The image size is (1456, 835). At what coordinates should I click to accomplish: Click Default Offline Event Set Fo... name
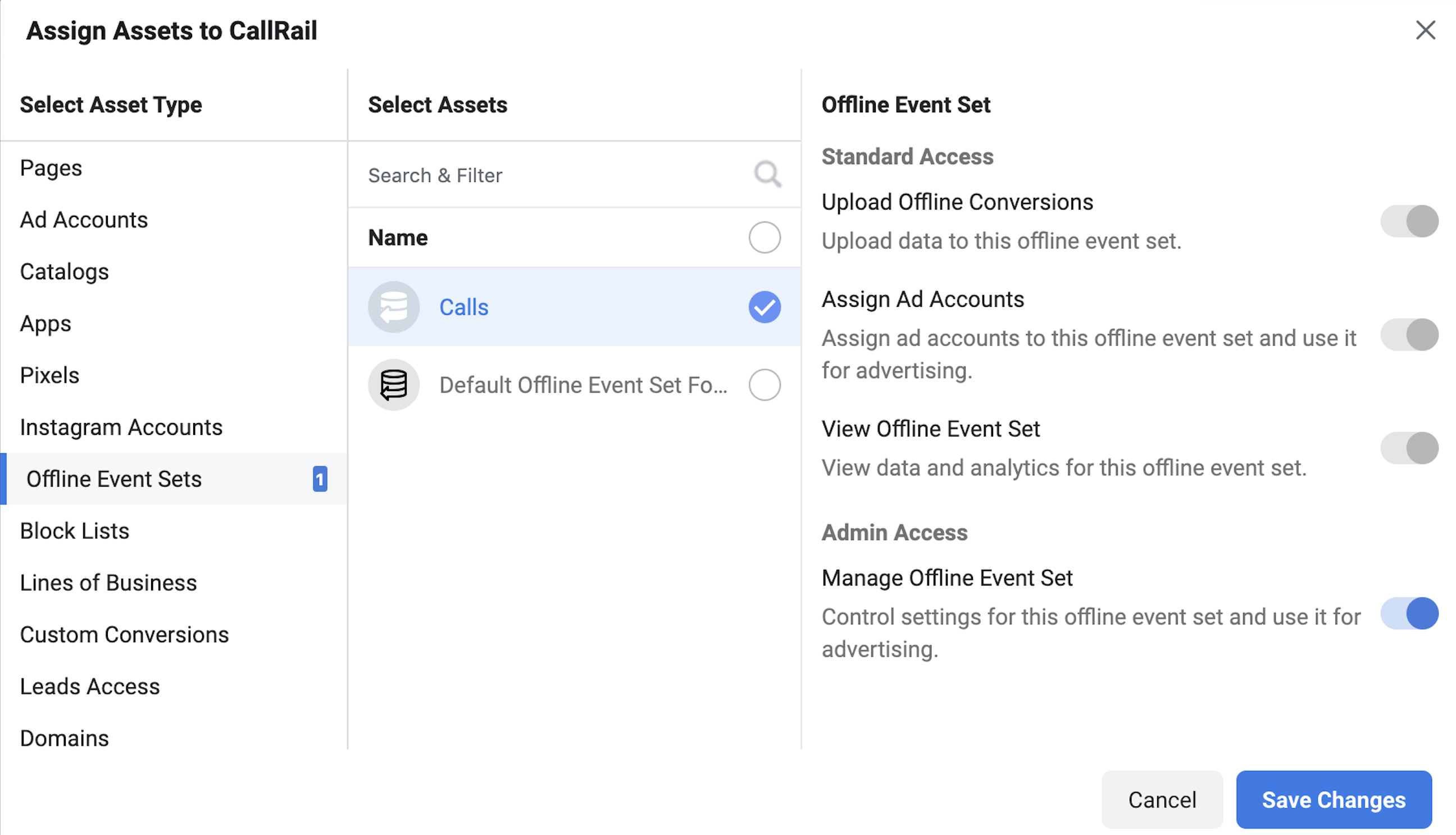(584, 385)
